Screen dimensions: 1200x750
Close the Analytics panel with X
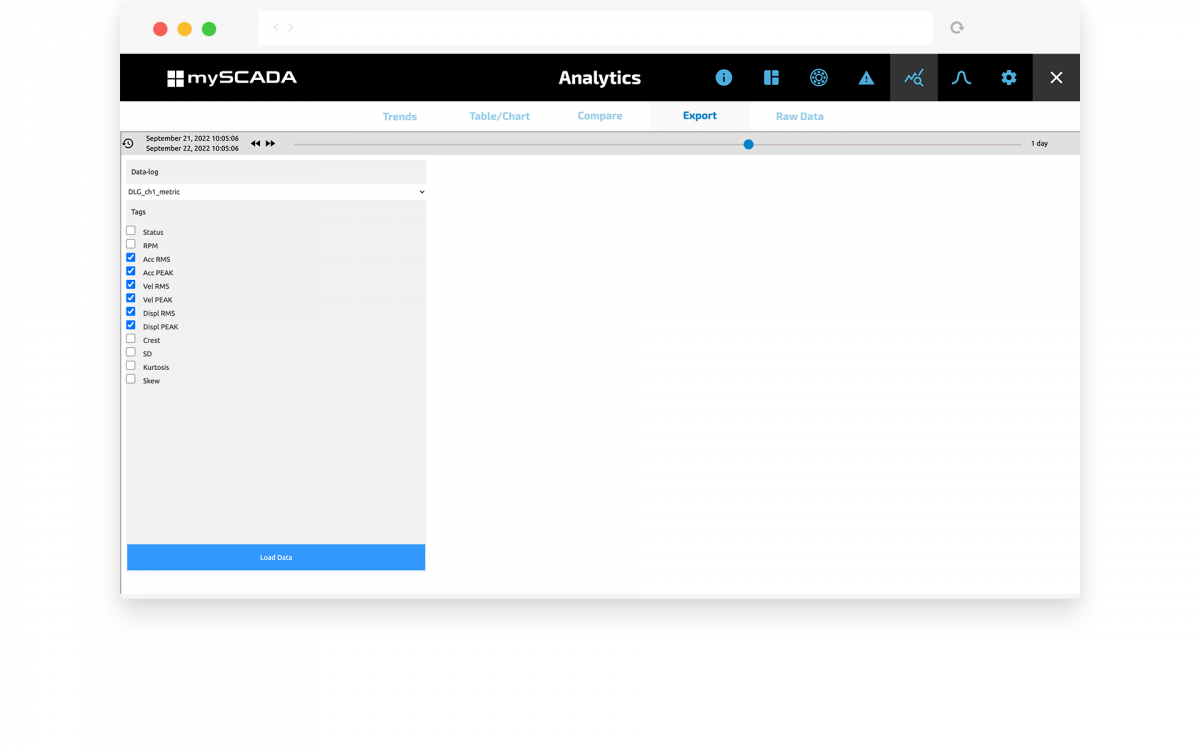1056,78
